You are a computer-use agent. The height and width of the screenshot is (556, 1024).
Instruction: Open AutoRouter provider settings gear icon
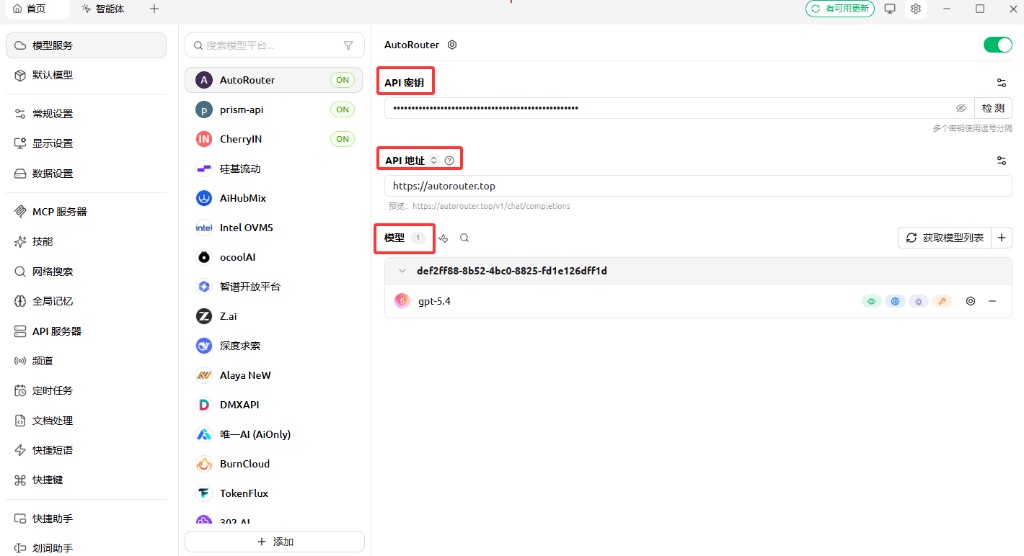[x=452, y=44]
